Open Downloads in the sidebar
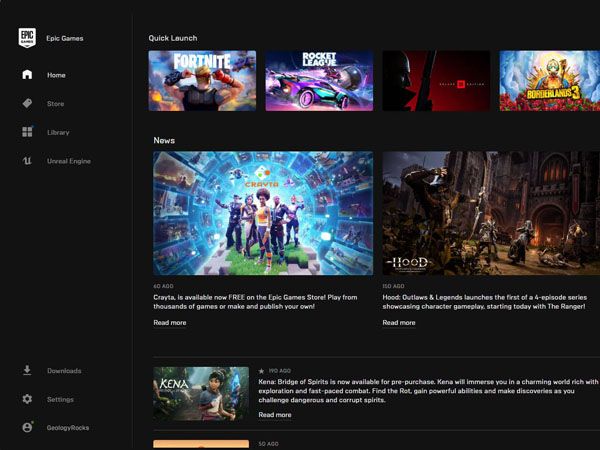This screenshot has height=450, width=600. pyautogui.click(x=64, y=371)
